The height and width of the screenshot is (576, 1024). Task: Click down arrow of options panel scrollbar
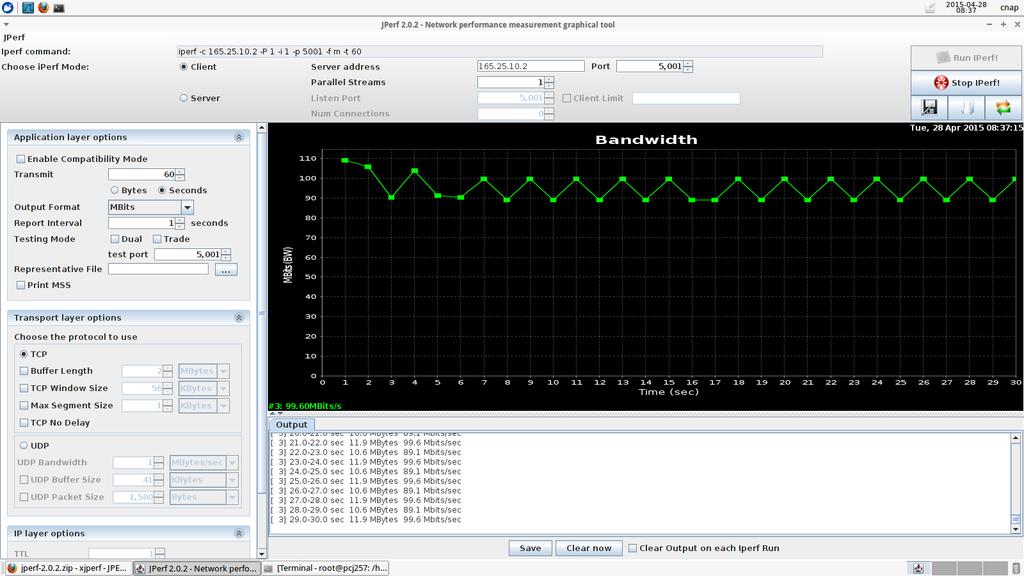coord(262,554)
